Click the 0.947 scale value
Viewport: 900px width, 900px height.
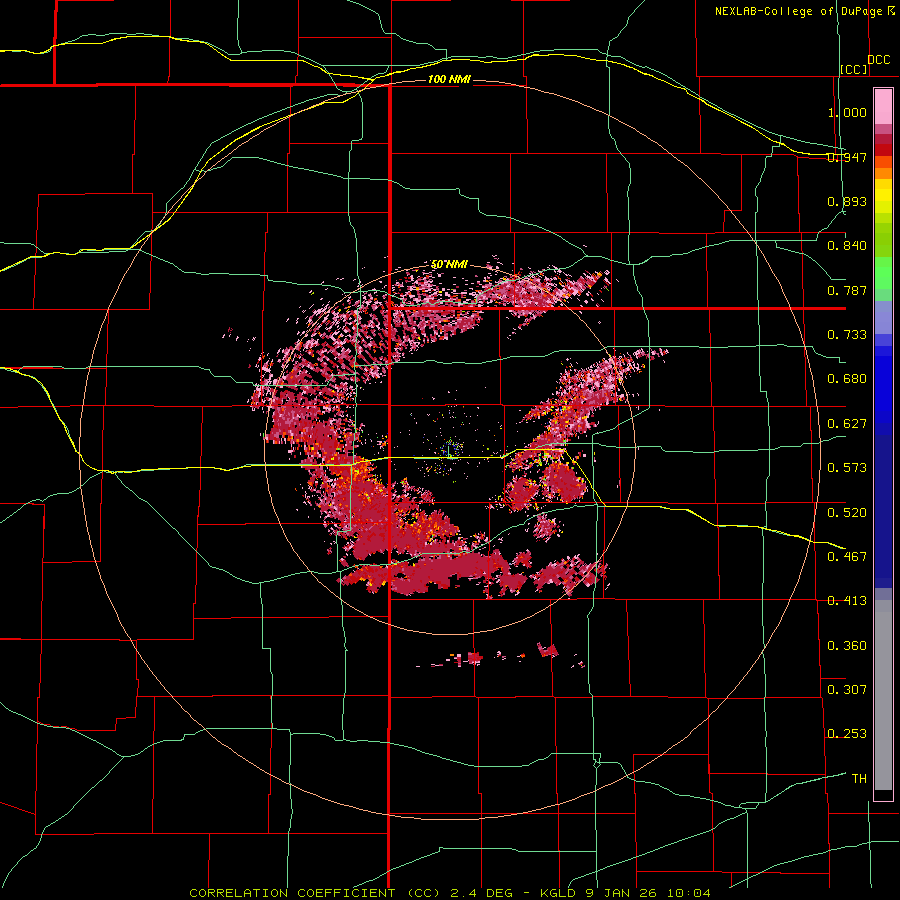click(x=847, y=157)
